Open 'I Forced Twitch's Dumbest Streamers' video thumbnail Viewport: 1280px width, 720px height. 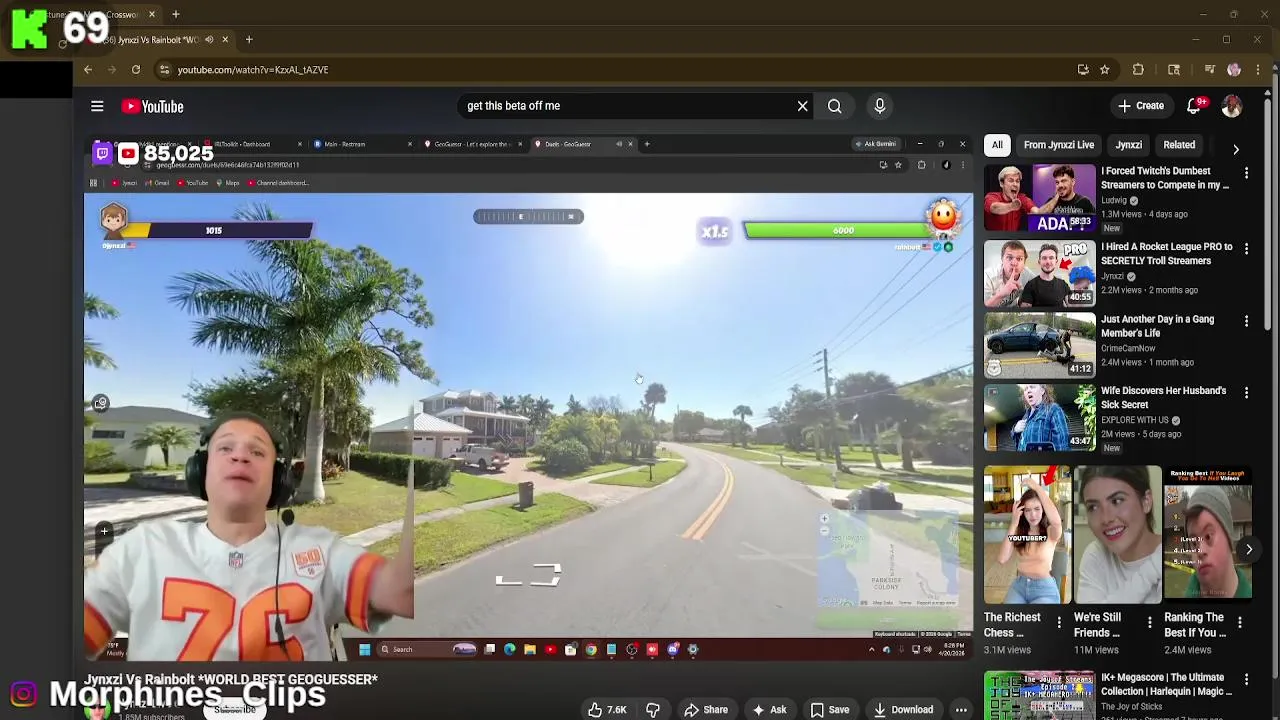(x=1040, y=198)
